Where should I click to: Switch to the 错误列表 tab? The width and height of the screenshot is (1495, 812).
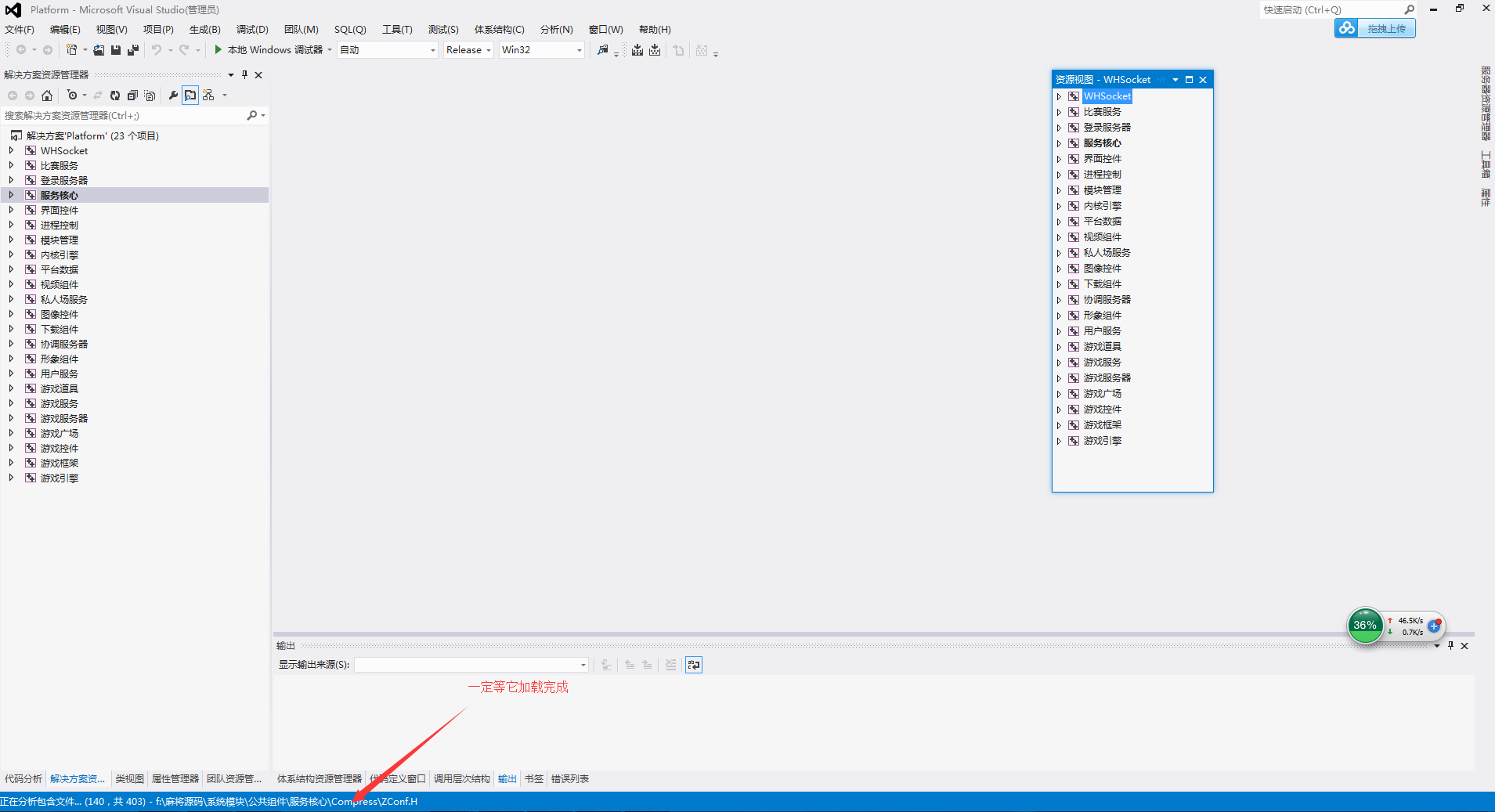(570, 779)
